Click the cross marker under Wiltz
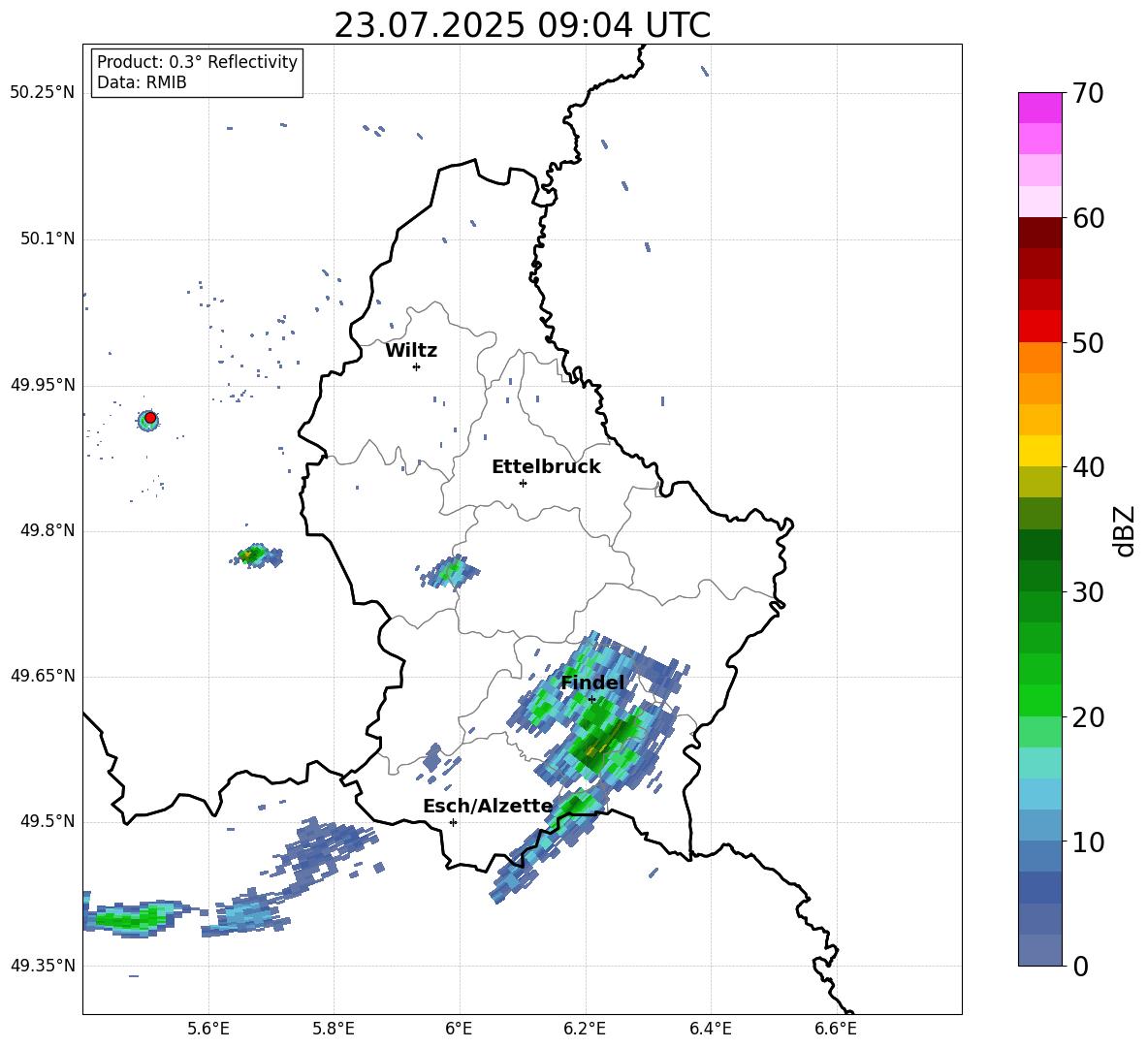Screen dimensions: 1148x1048 click(417, 366)
